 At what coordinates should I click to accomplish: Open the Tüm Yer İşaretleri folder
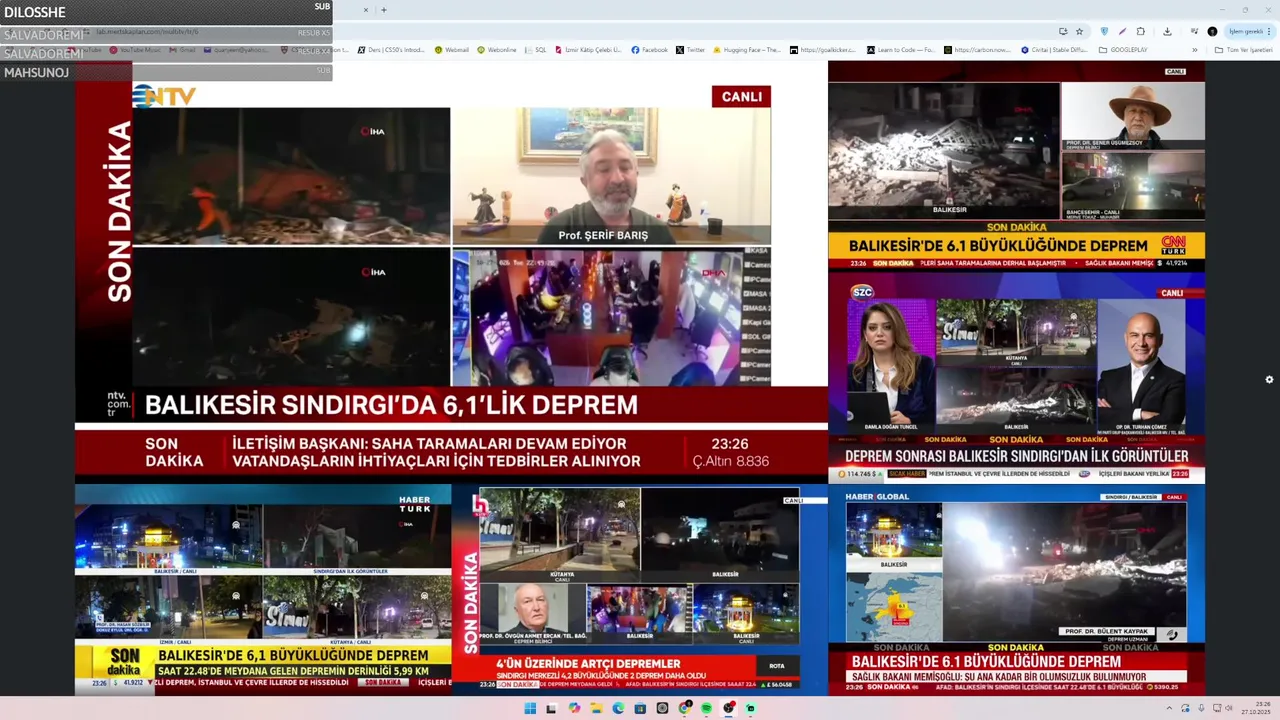(1243, 49)
